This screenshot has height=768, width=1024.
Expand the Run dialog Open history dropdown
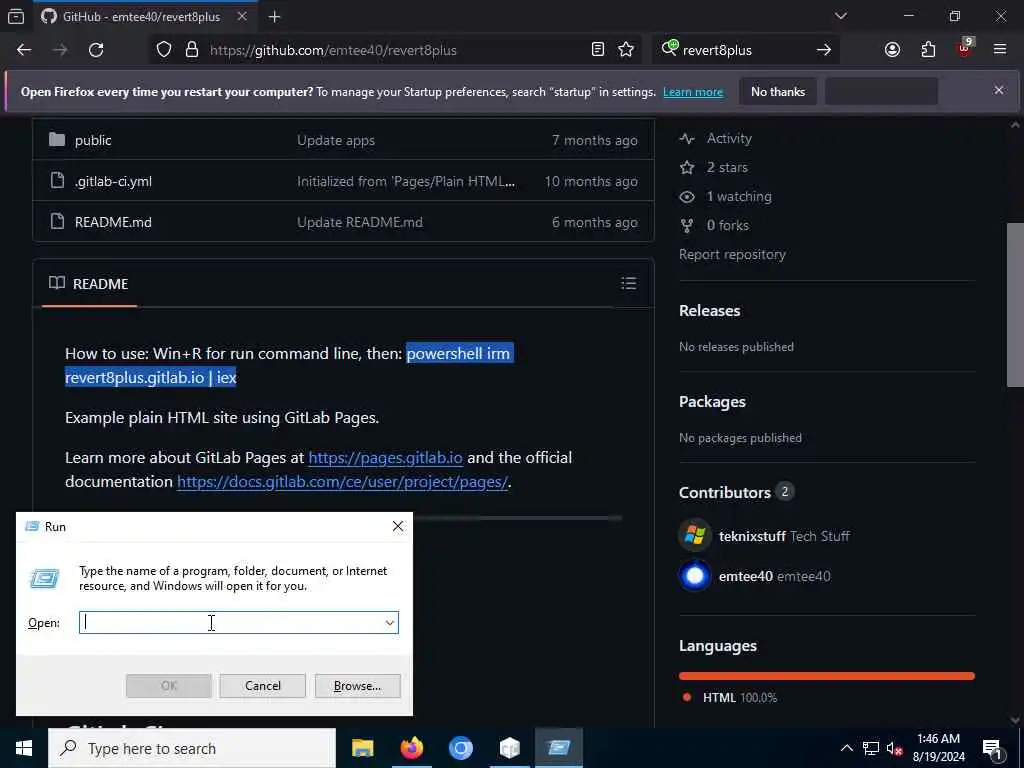pos(390,622)
